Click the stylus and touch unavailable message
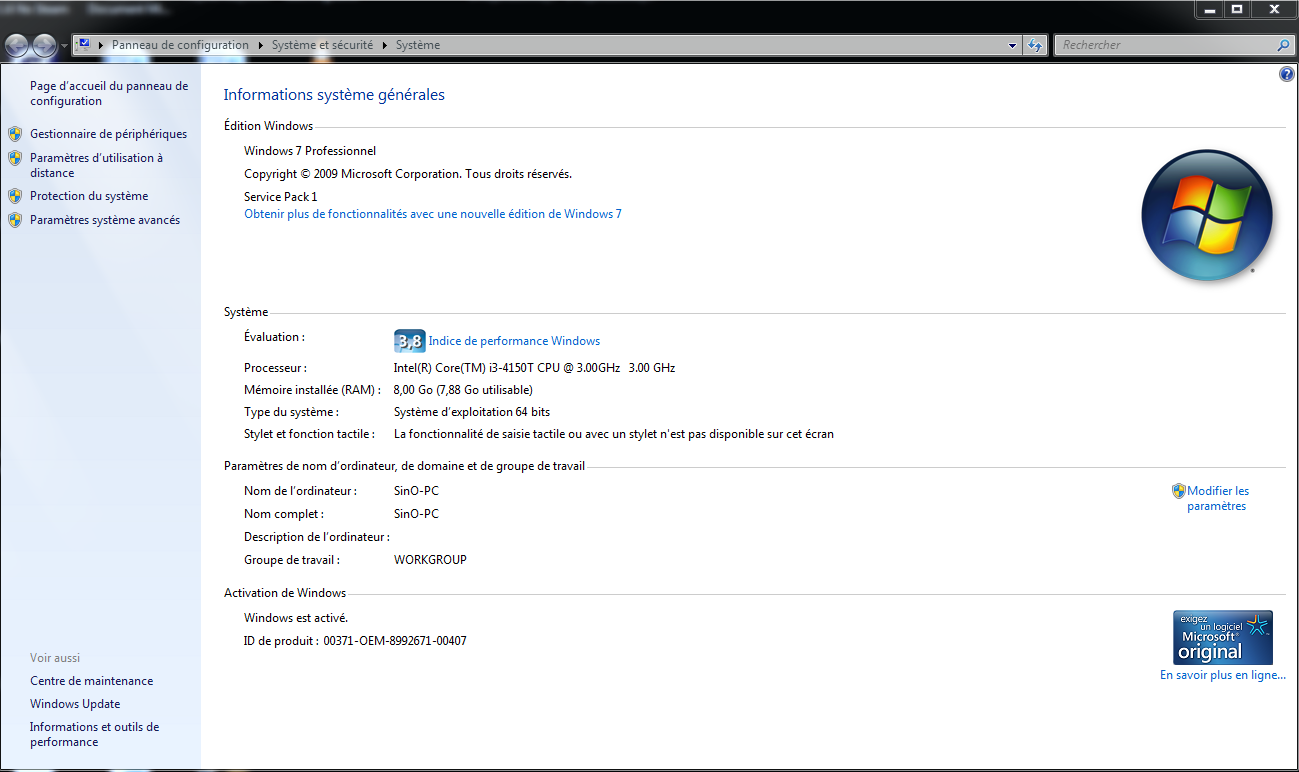 (614, 434)
